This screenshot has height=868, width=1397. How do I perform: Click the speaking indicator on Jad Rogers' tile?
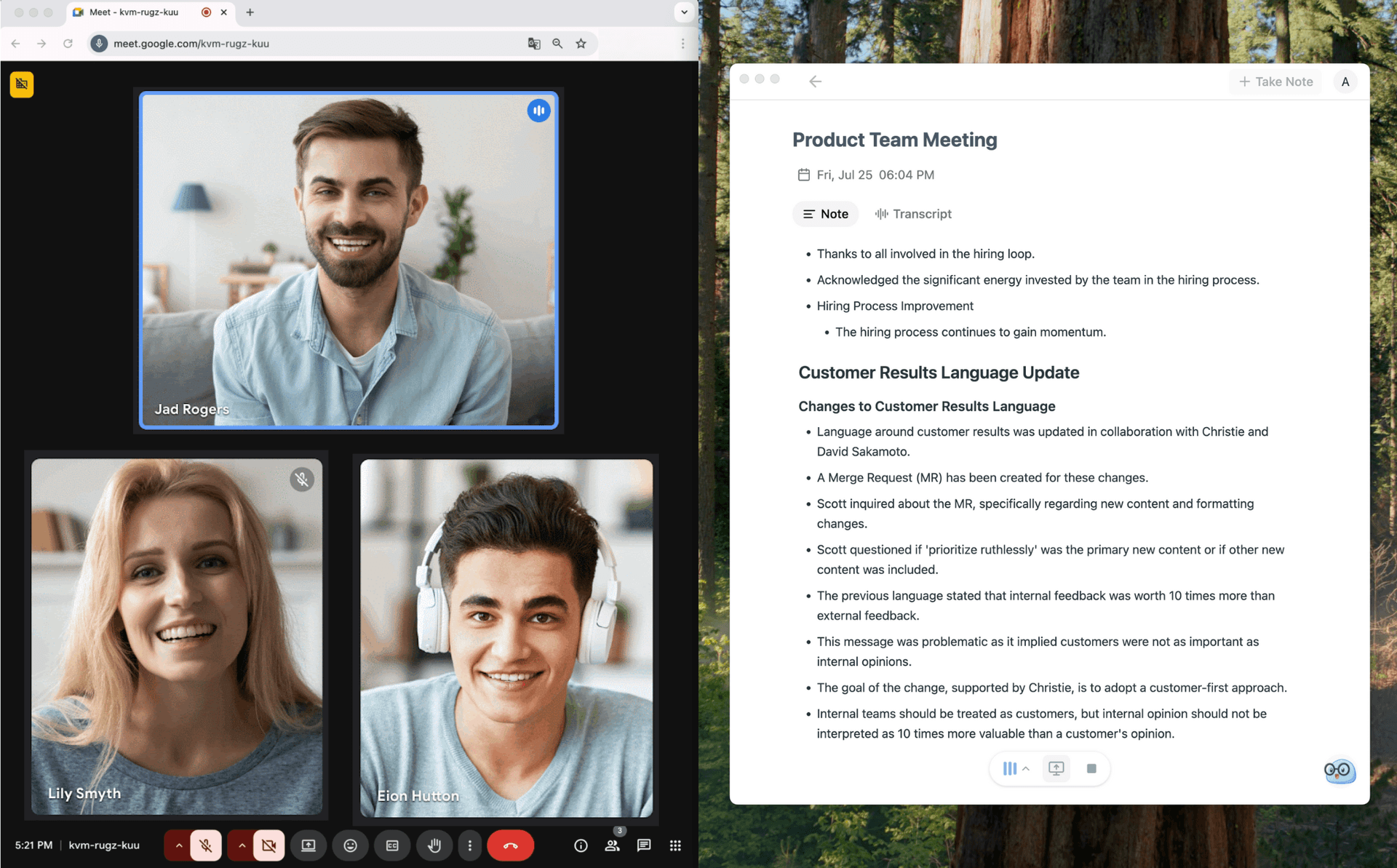[538, 111]
